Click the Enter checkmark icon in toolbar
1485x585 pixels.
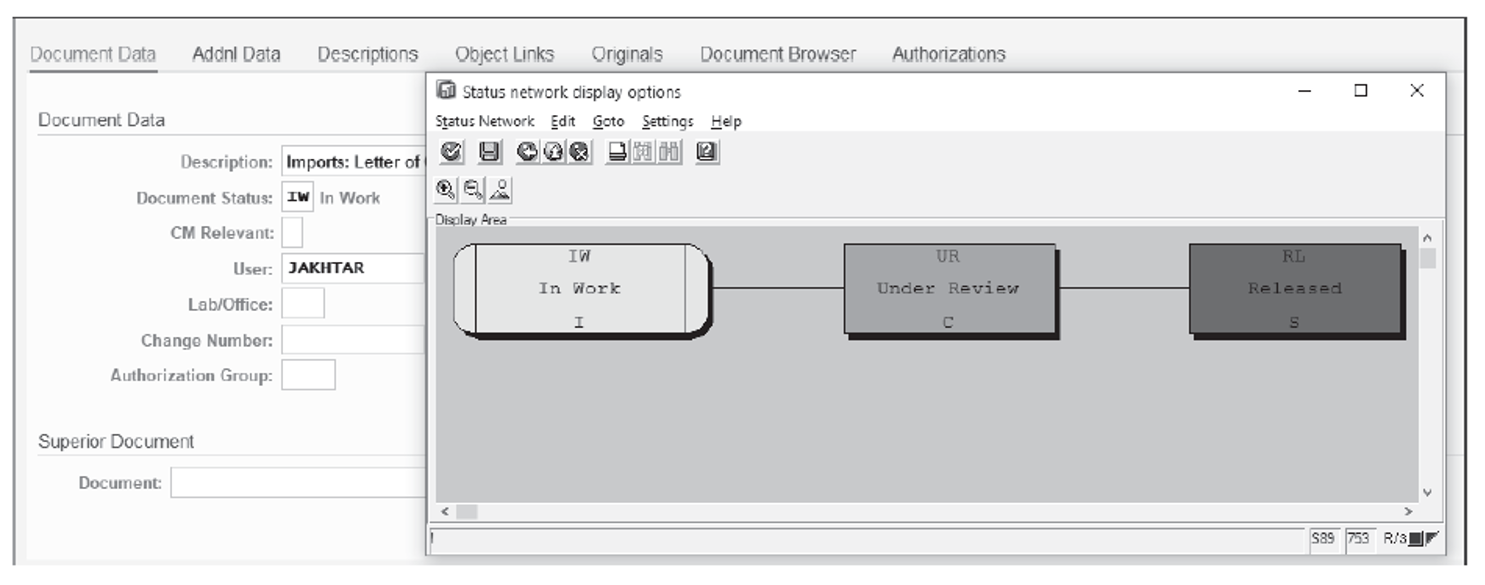point(450,153)
